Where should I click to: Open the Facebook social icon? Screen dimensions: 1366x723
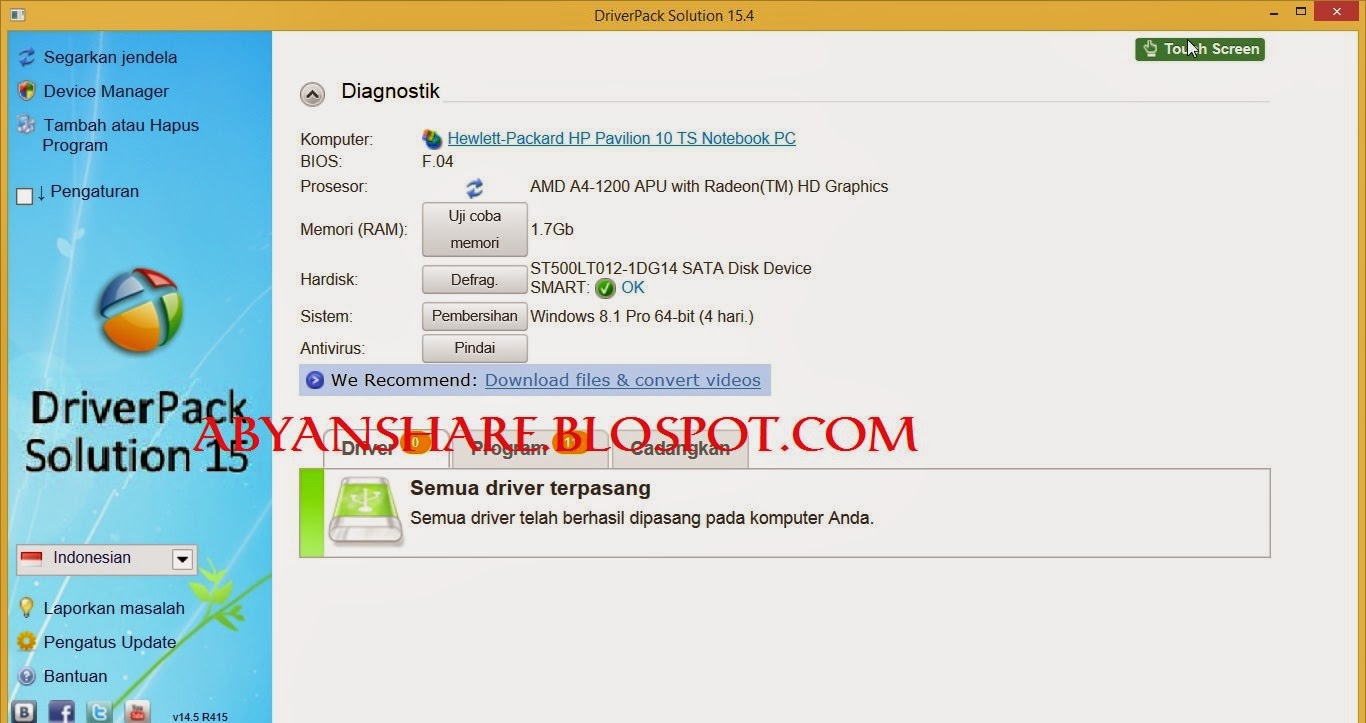click(x=61, y=711)
